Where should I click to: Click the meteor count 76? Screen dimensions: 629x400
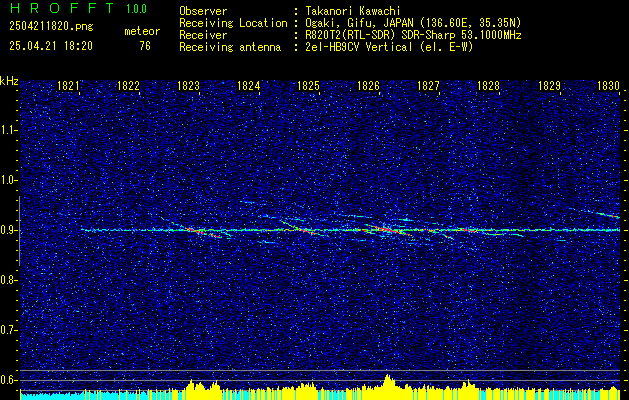pos(145,46)
